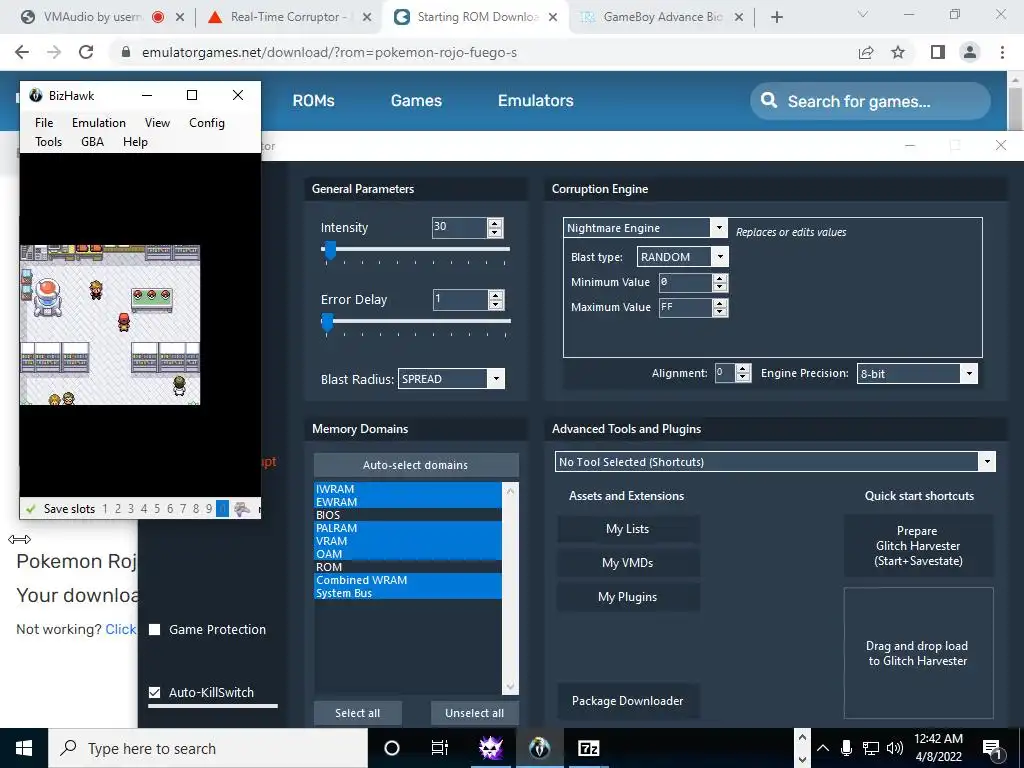Open the Nightmare Engine dropdown
Viewport: 1024px width, 768px height.
[718, 228]
